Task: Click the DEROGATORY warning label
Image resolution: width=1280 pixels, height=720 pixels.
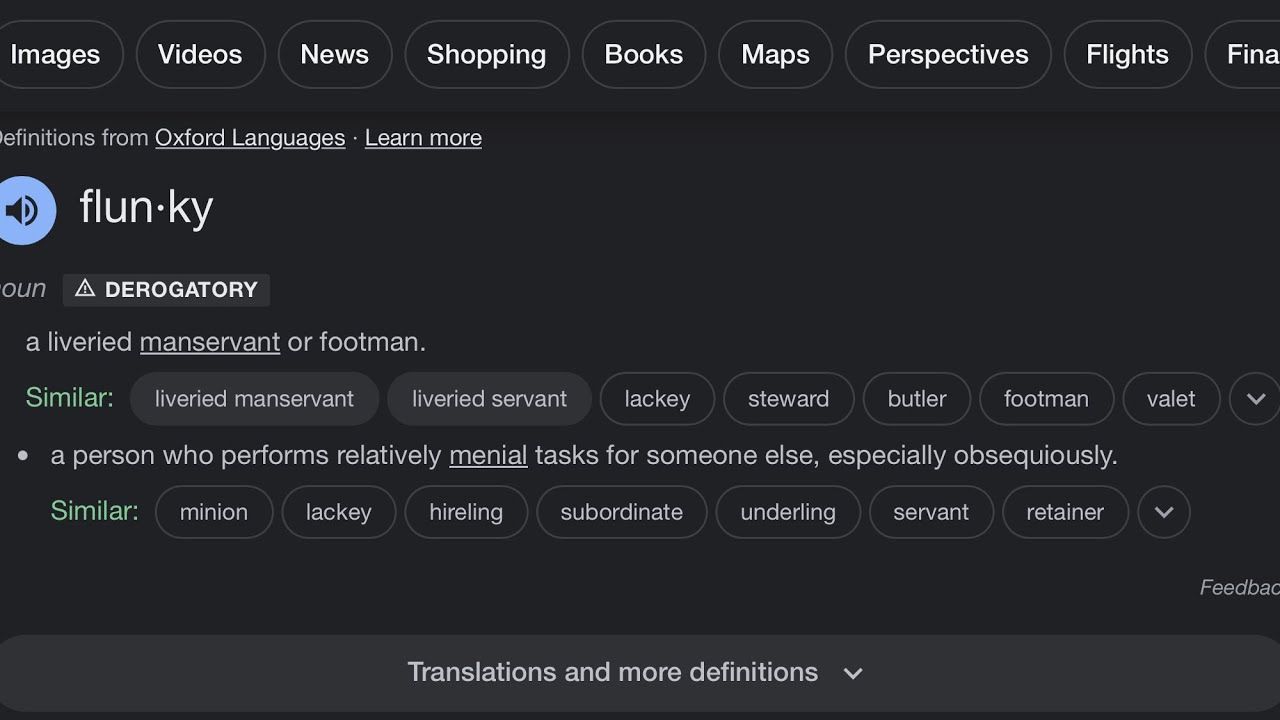Action: point(166,290)
